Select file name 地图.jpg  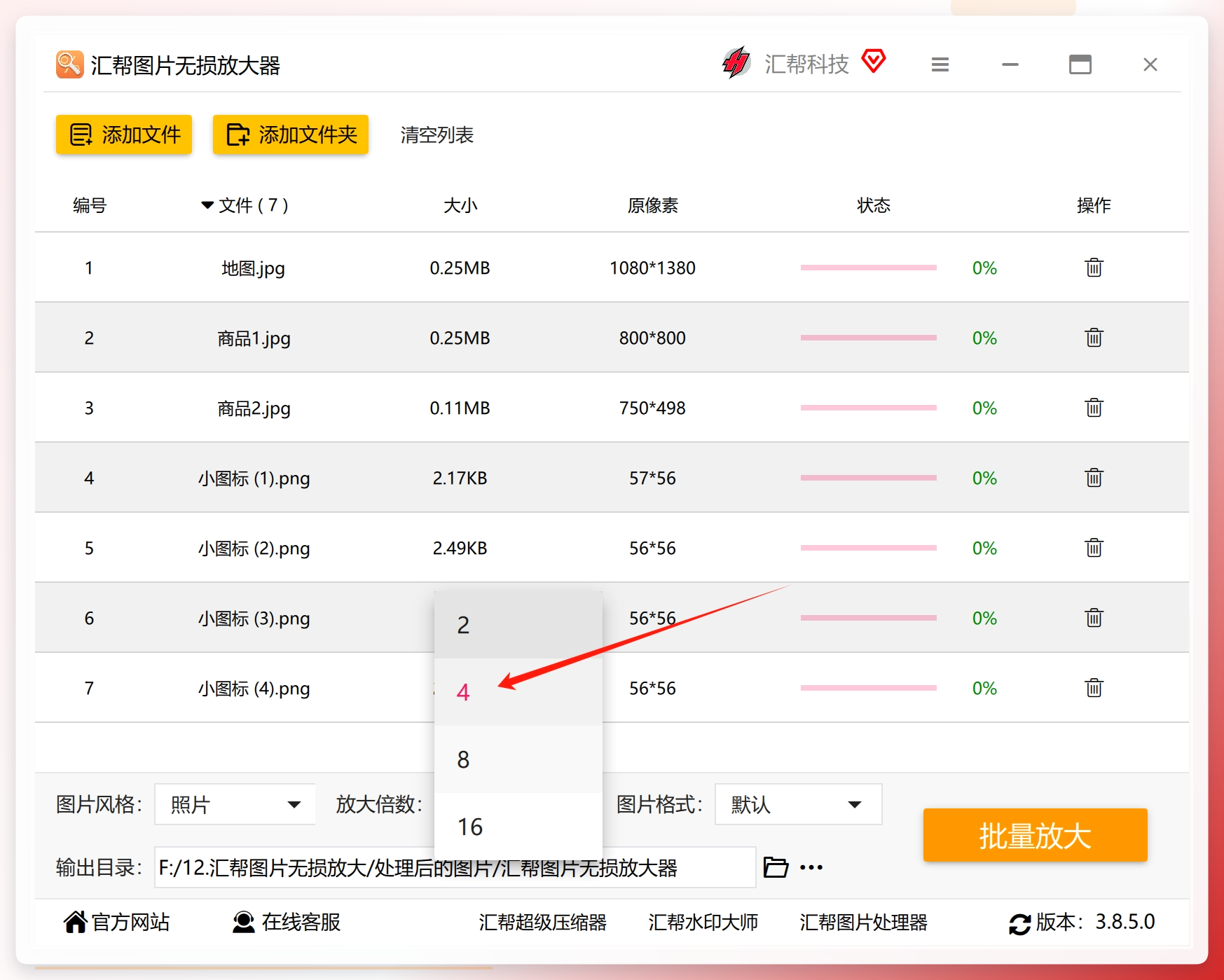click(x=253, y=268)
